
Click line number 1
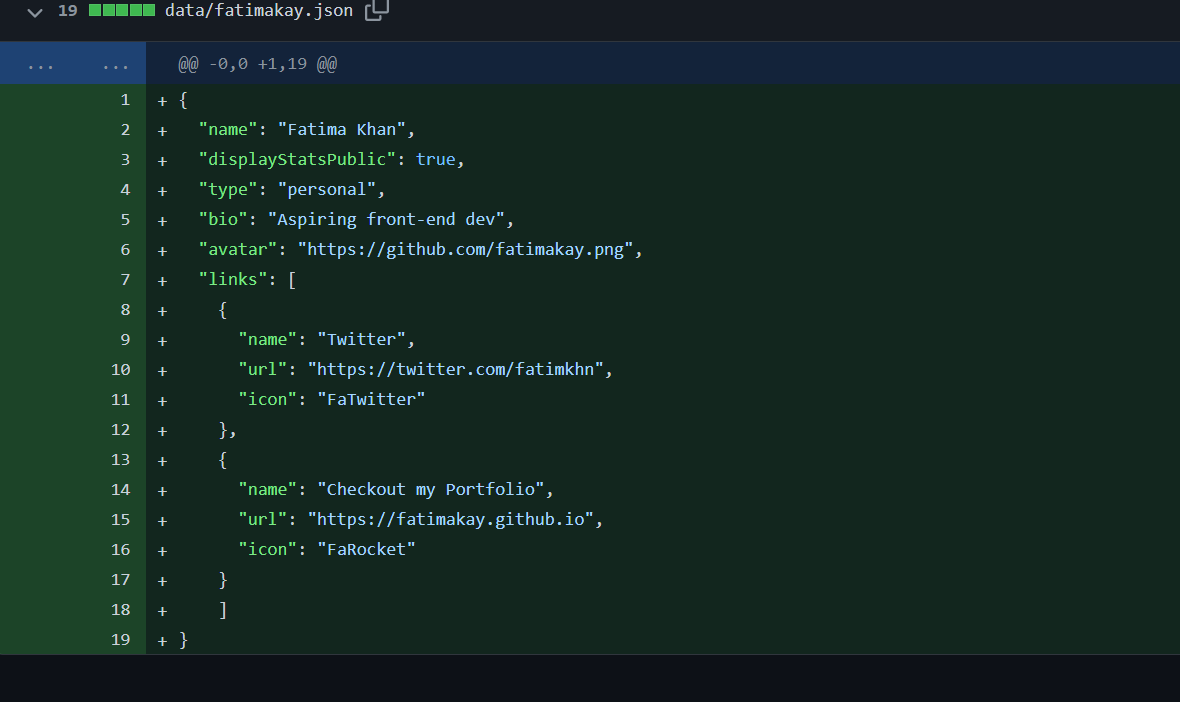pos(125,100)
